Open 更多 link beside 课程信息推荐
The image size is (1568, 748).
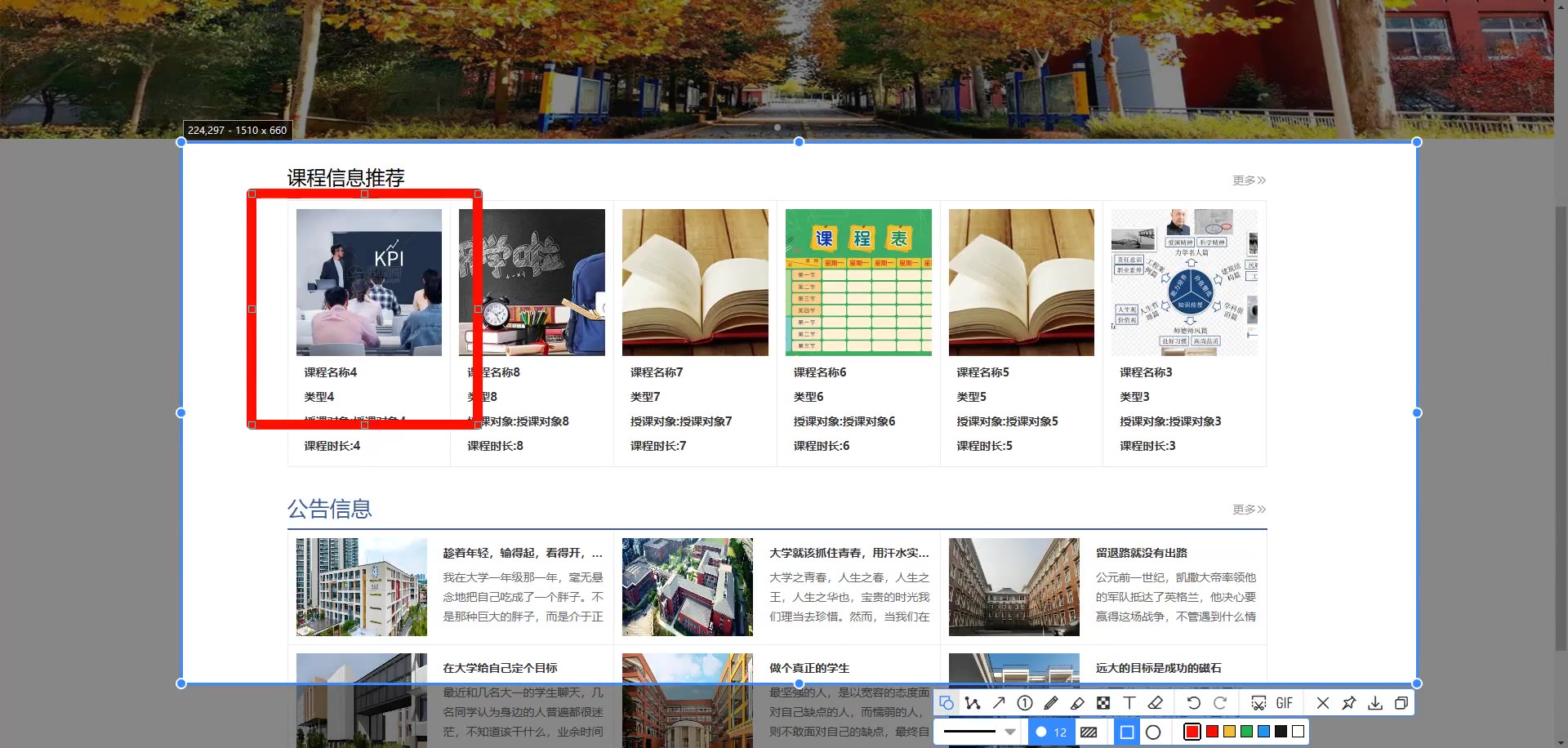[1249, 180]
